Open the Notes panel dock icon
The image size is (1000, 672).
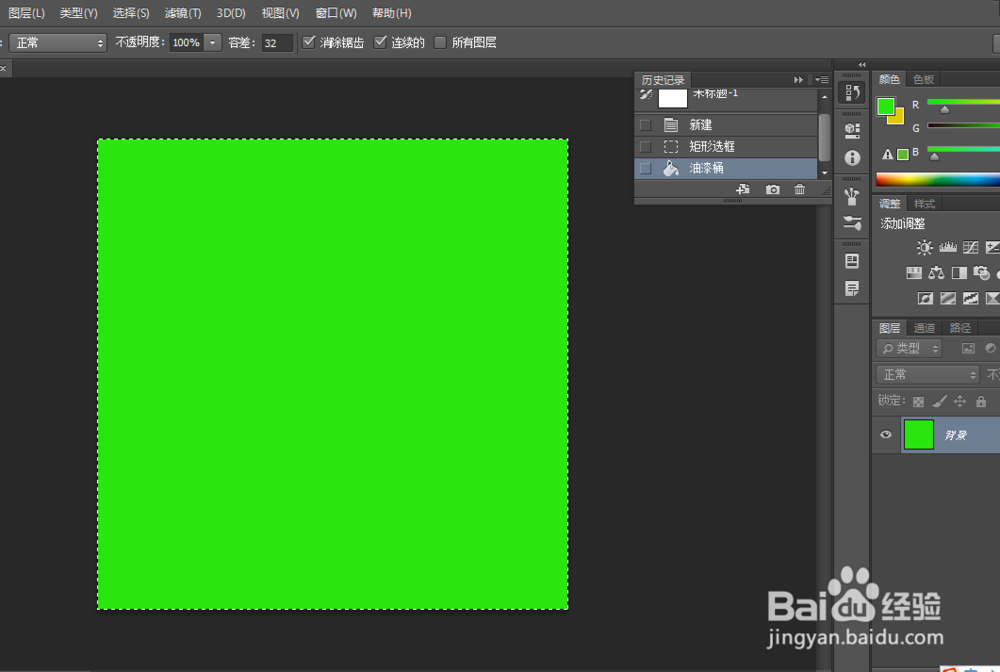coord(852,288)
